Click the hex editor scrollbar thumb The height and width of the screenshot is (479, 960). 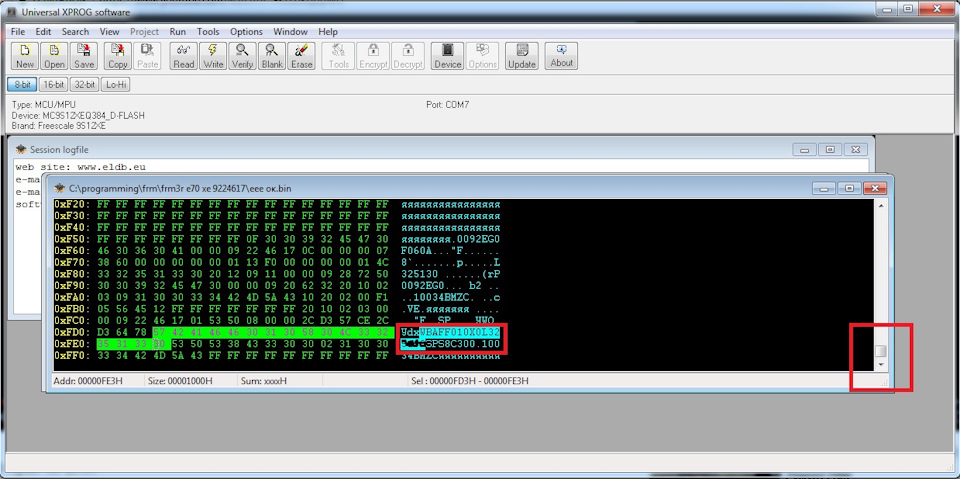(880, 351)
